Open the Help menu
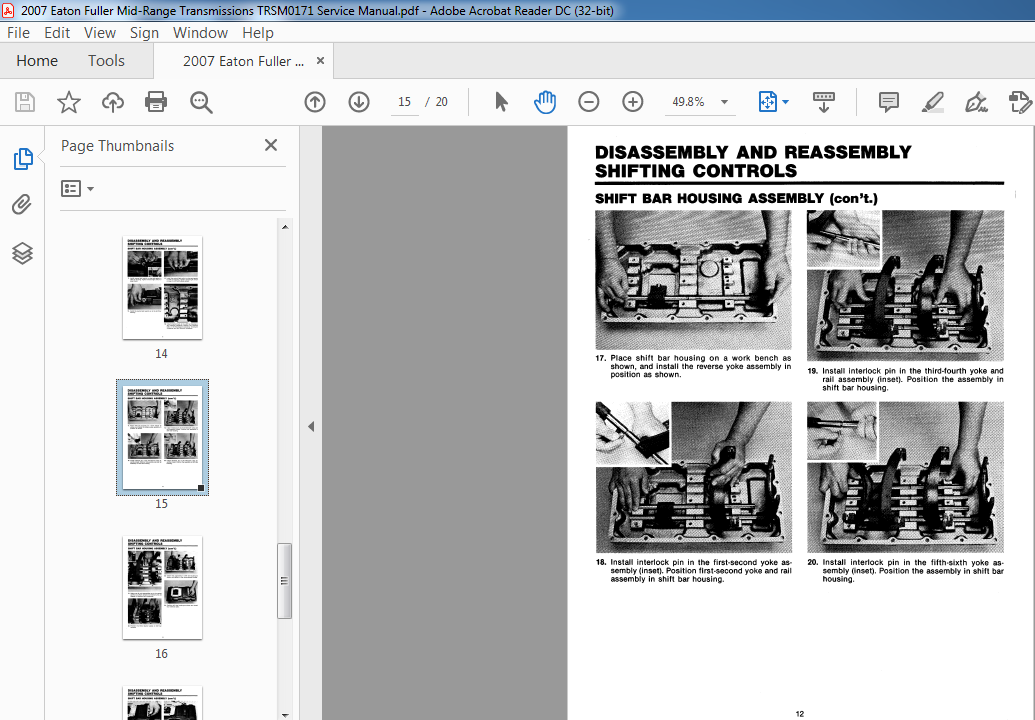Image resolution: width=1035 pixels, height=720 pixels. 257,33
